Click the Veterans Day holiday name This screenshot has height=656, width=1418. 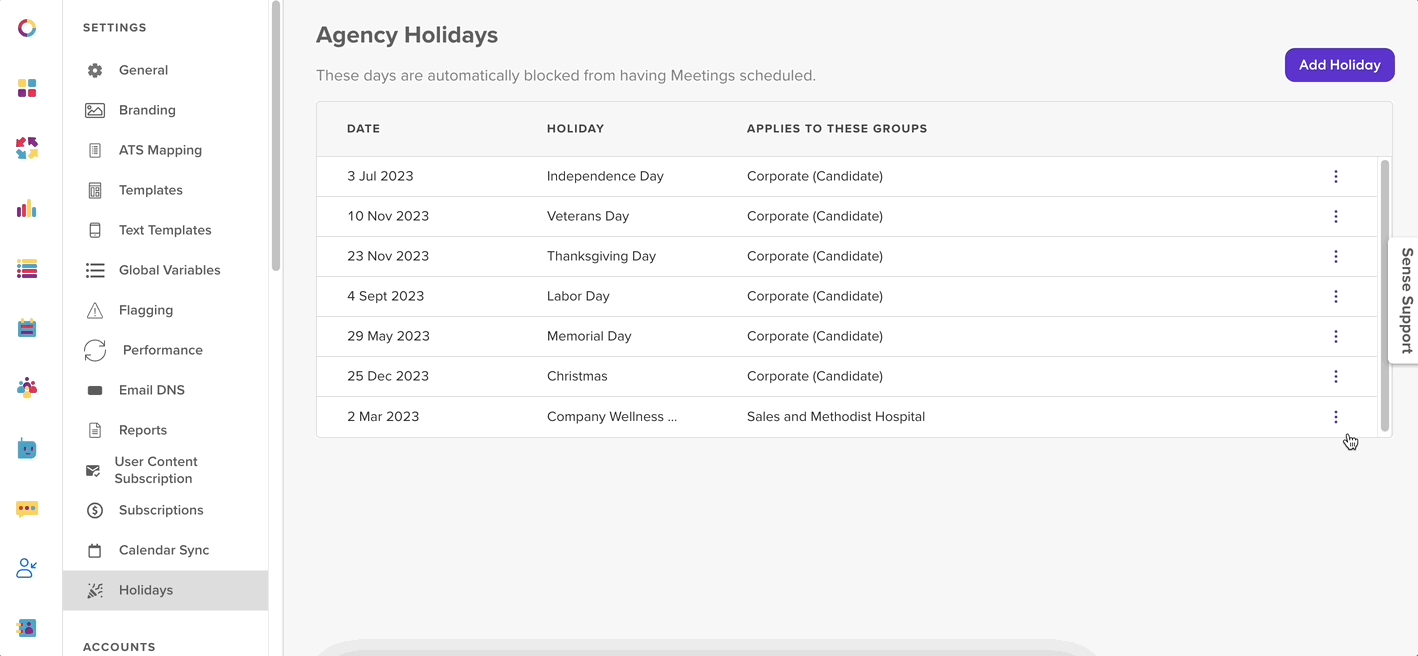[x=588, y=216]
